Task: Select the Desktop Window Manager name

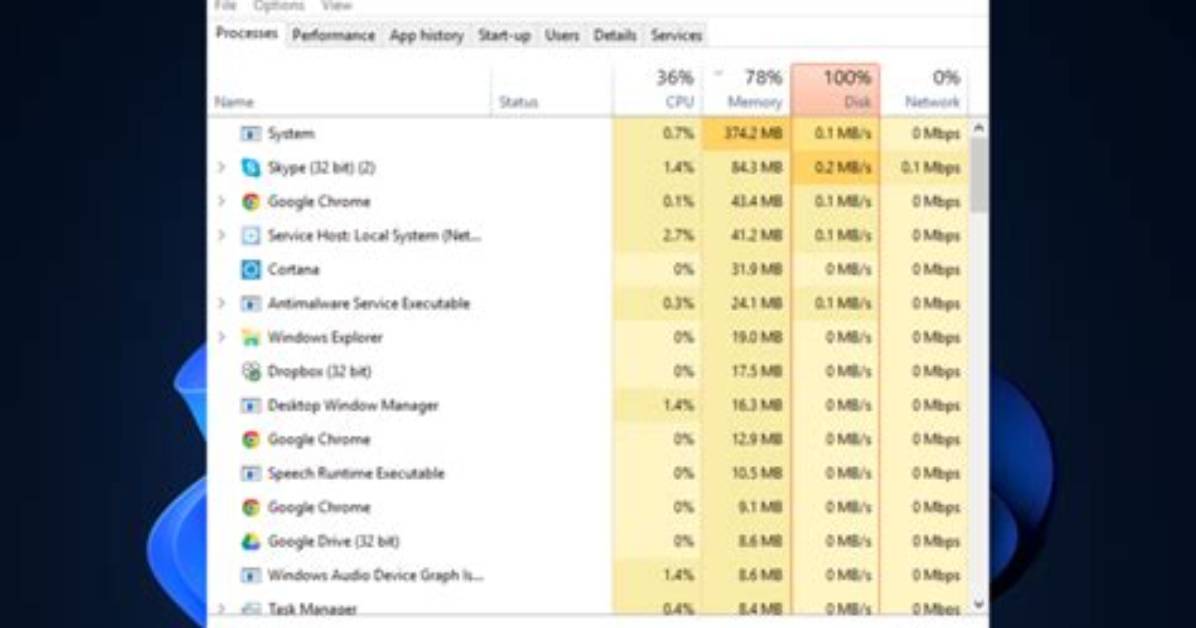Action: point(353,405)
